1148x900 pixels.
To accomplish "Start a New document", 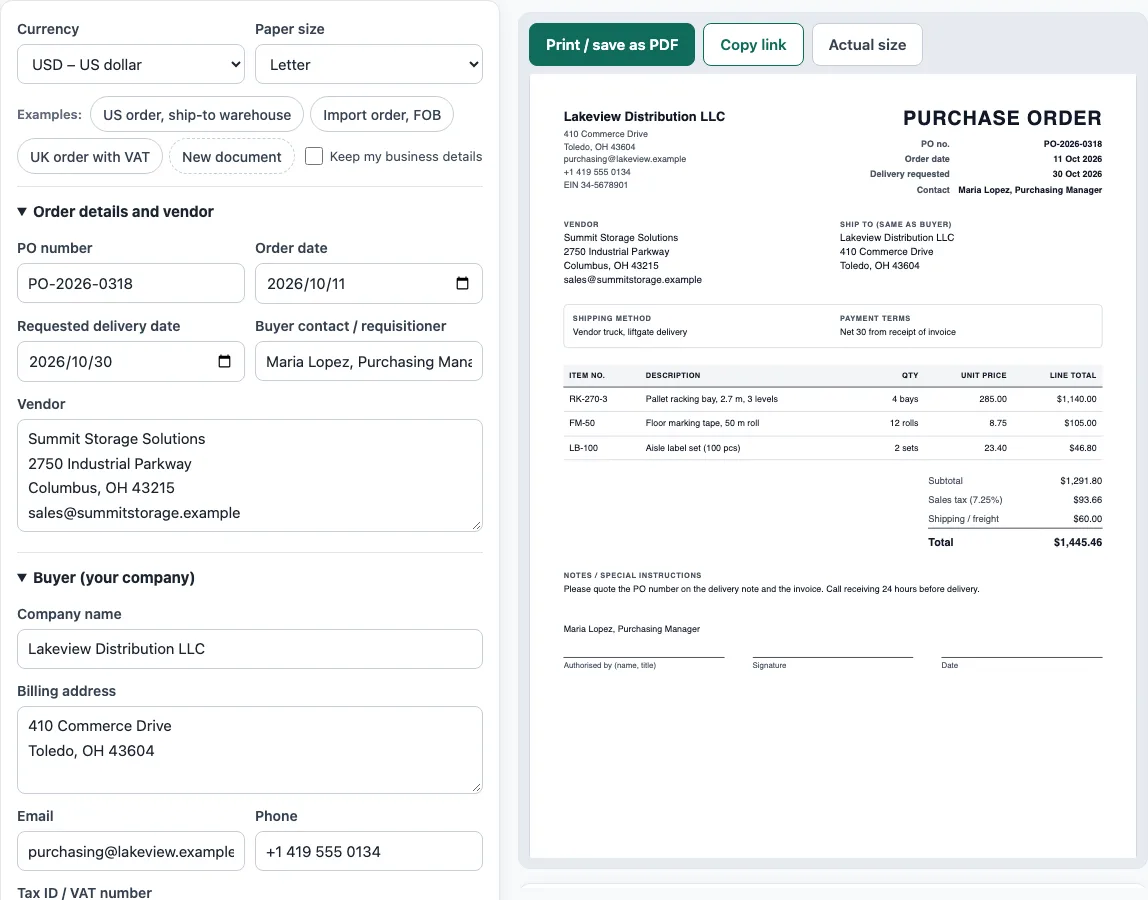I will pyautogui.click(x=231, y=157).
